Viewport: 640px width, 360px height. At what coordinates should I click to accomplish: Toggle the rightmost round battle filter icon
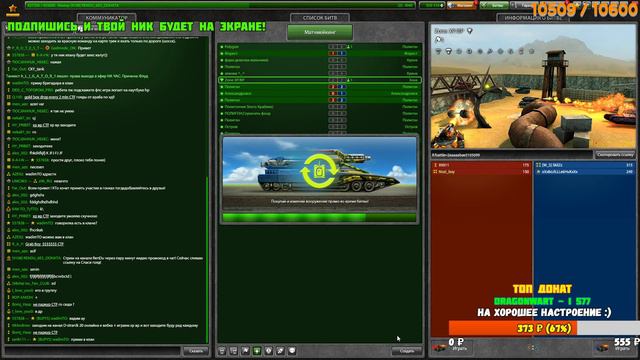coord(292,351)
